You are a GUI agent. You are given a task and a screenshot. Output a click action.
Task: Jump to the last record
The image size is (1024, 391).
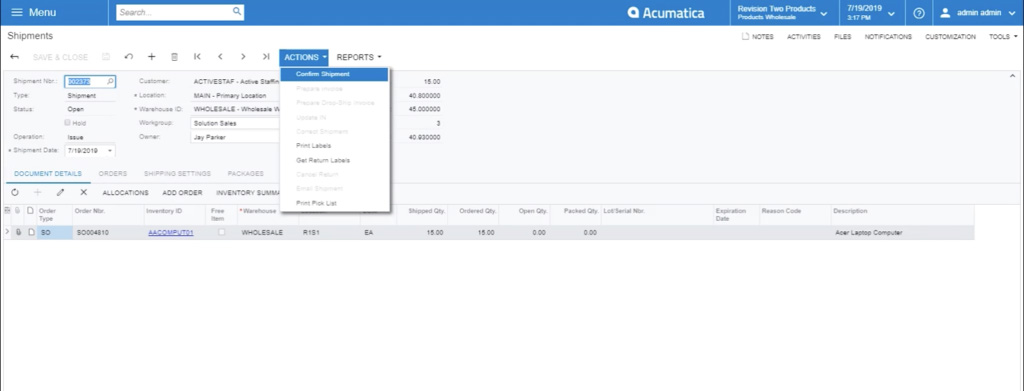[266, 57]
